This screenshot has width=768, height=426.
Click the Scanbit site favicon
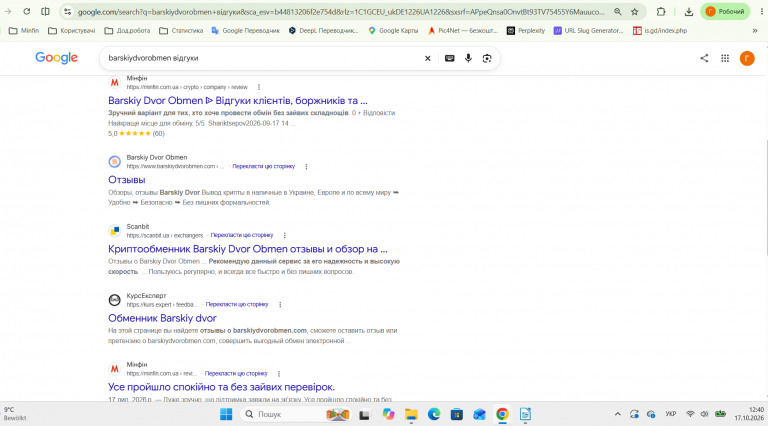114,231
